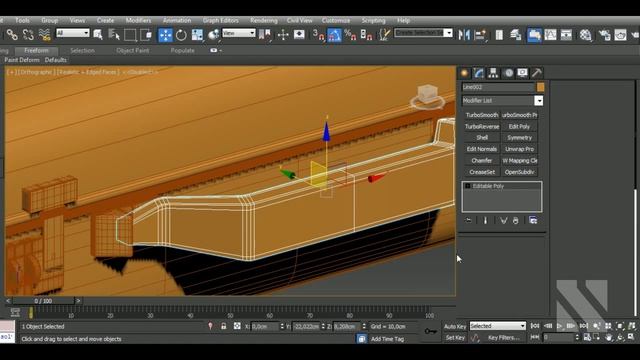Open the selection filter 'All' dropdown

[73, 33]
